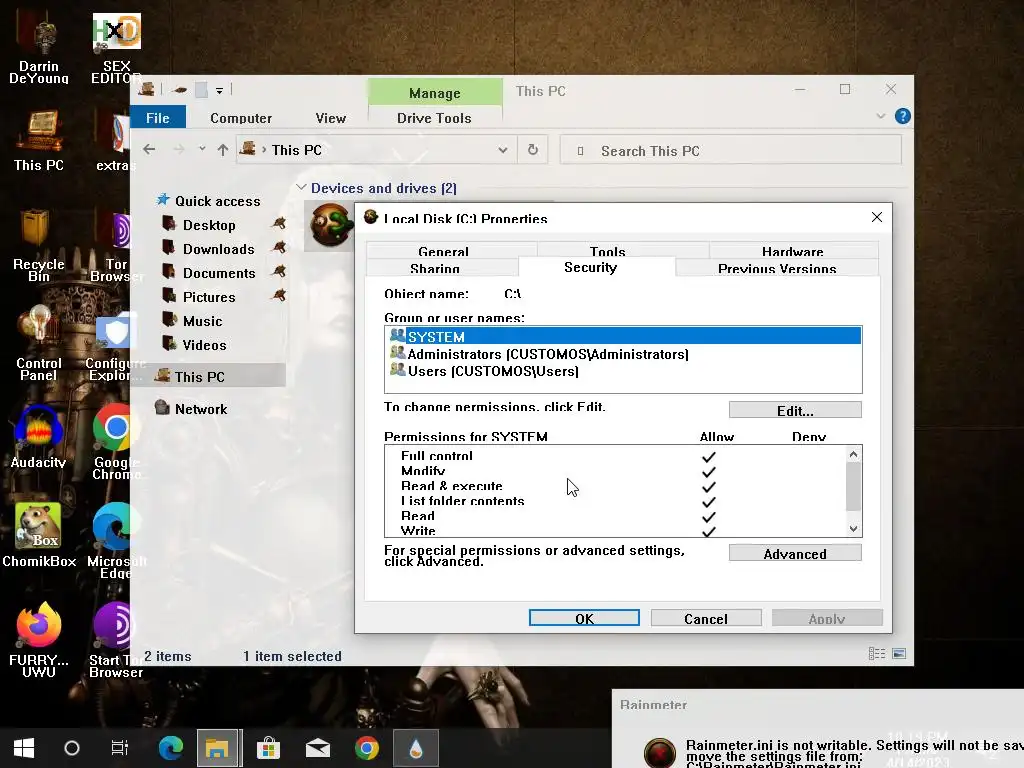Open the Quick Access Toolbar customize dropdown
This screenshot has height=768, width=1024.
[219, 91]
